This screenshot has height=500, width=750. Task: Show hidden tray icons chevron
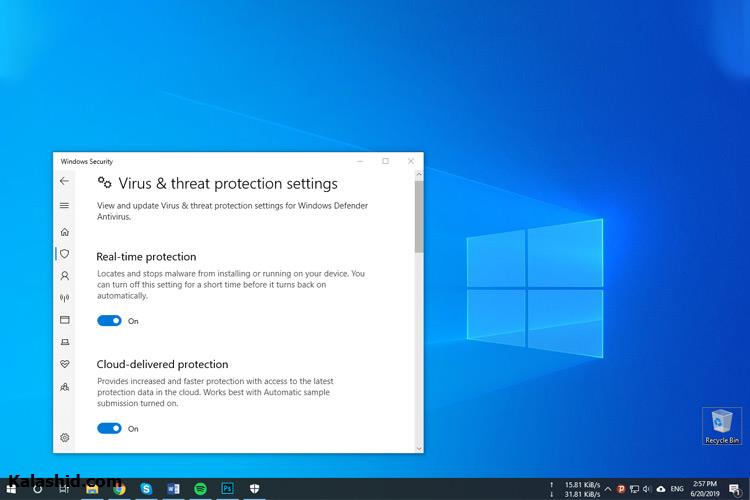(x=607, y=489)
